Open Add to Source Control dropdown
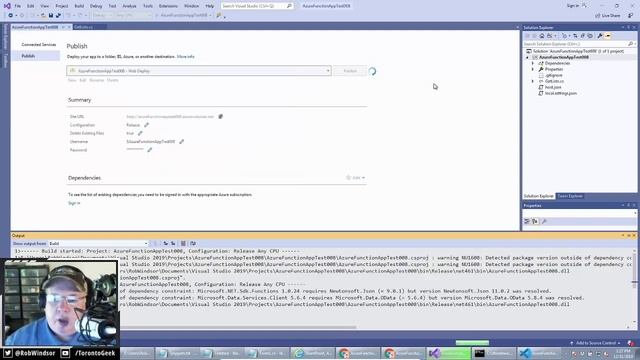Image resolution: width=640 pixels, height=360 pixels. [595, 343]
